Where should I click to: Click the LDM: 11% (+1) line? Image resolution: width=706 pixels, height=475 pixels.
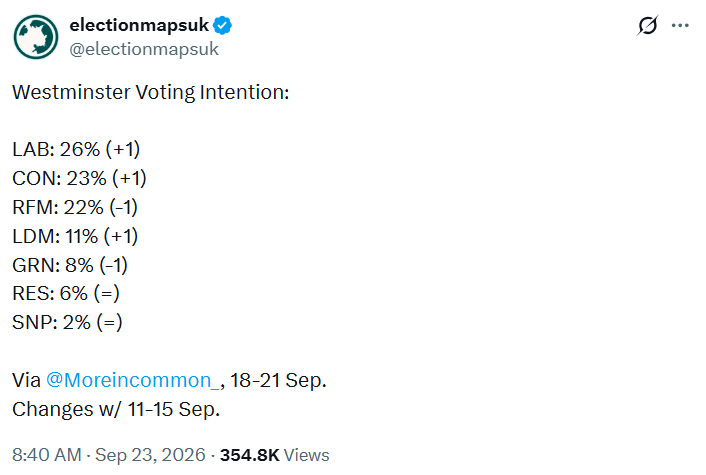click(x=75, y=236)
